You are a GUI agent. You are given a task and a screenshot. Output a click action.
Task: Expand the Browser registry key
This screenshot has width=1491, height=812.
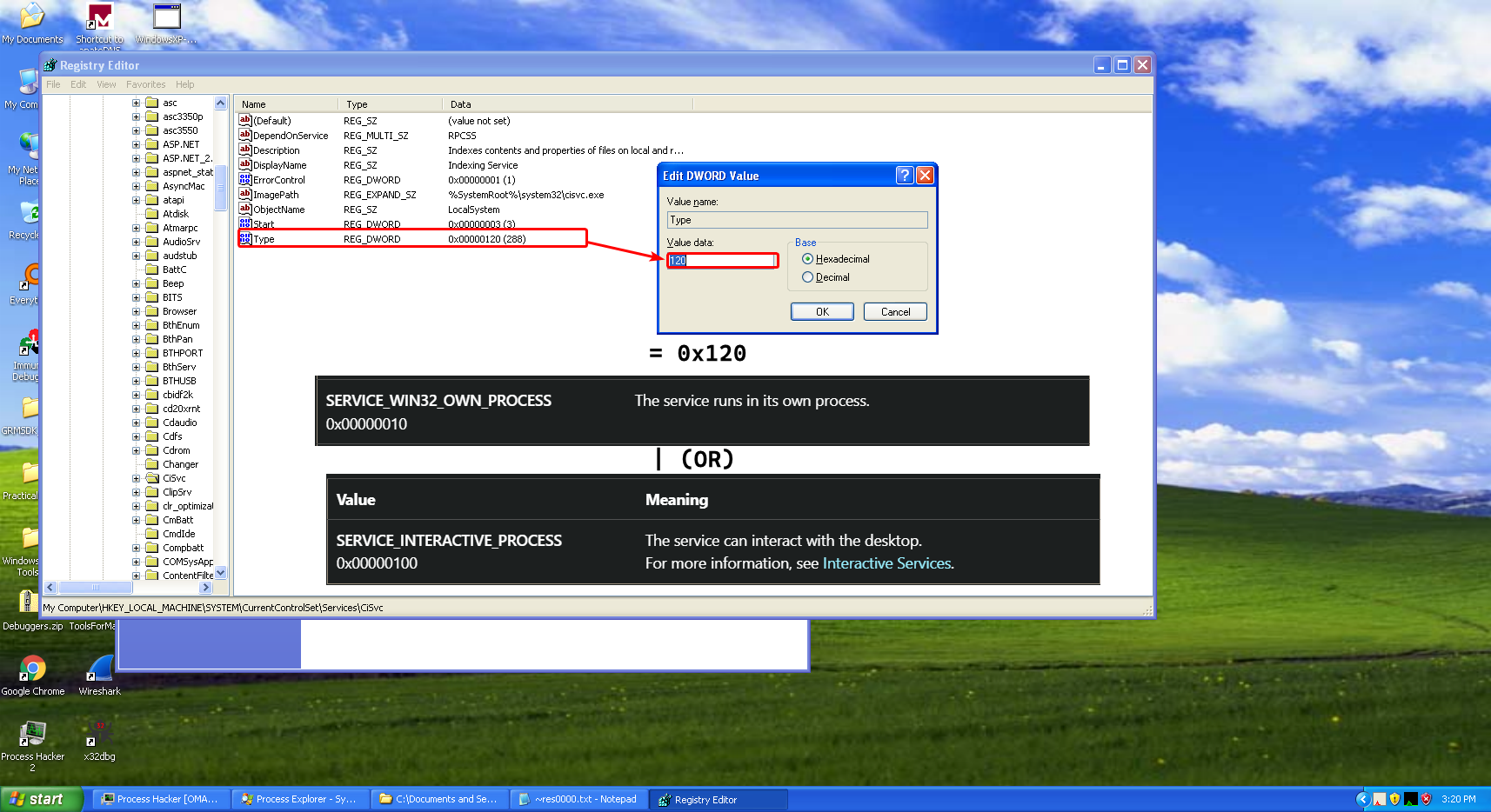[136, 311]
